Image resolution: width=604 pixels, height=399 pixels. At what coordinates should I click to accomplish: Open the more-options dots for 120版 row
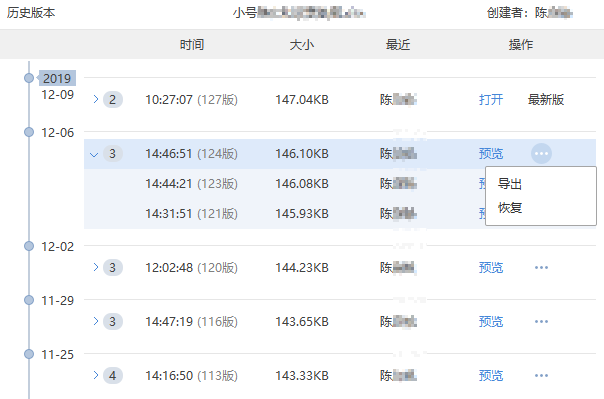pyautogui.click(x=541, y=268)
